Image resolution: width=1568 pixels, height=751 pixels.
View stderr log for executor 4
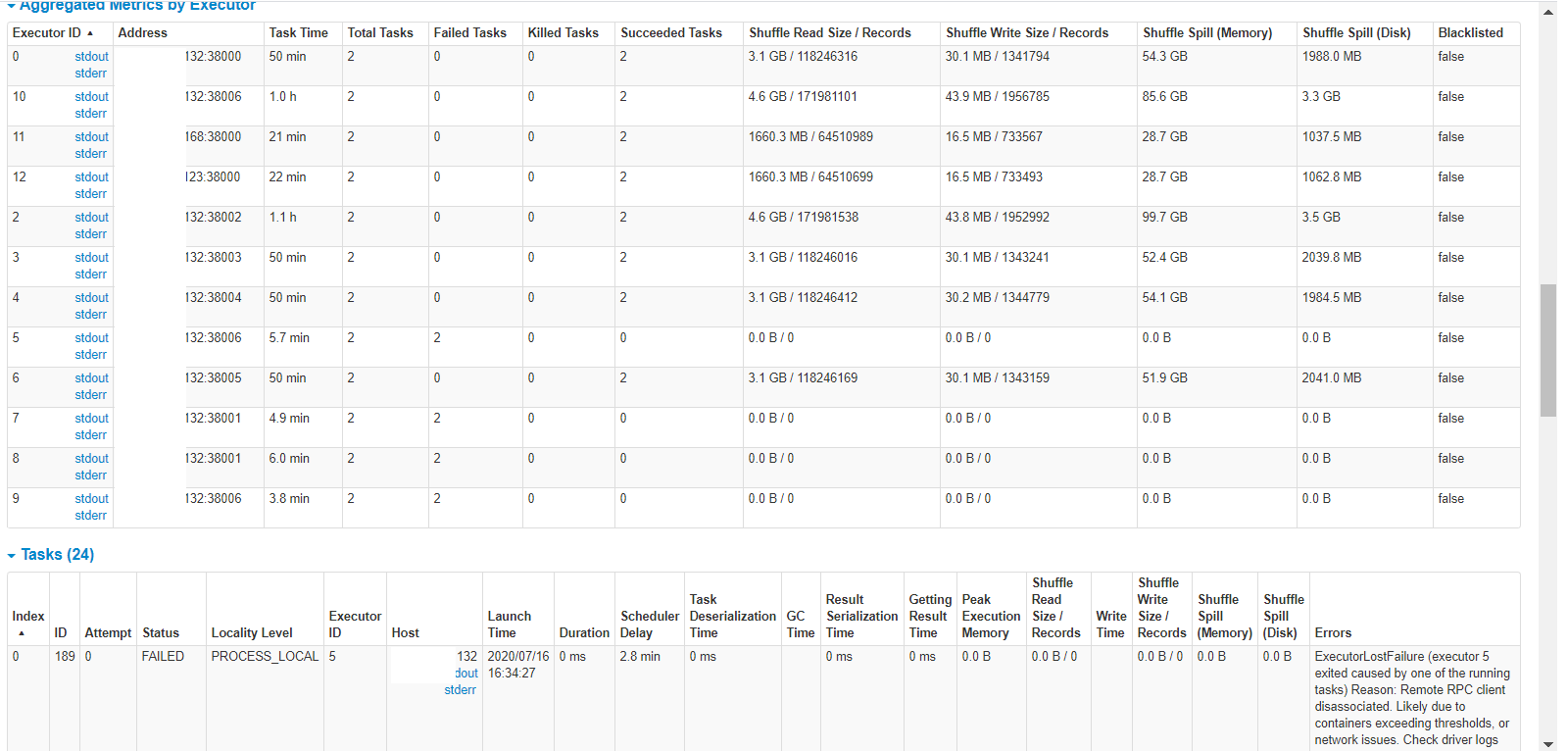pyautogui.click(x=91, y=315)
